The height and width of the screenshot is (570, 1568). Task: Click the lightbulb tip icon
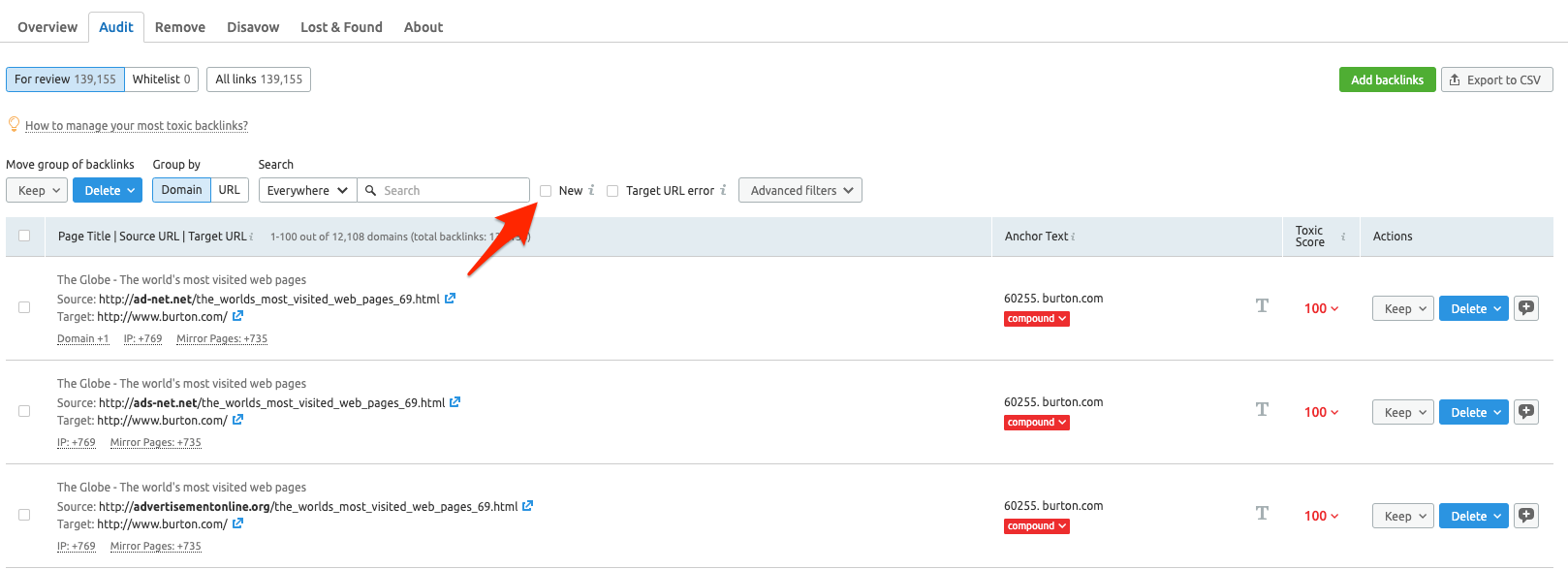click(x=14, y=124)
